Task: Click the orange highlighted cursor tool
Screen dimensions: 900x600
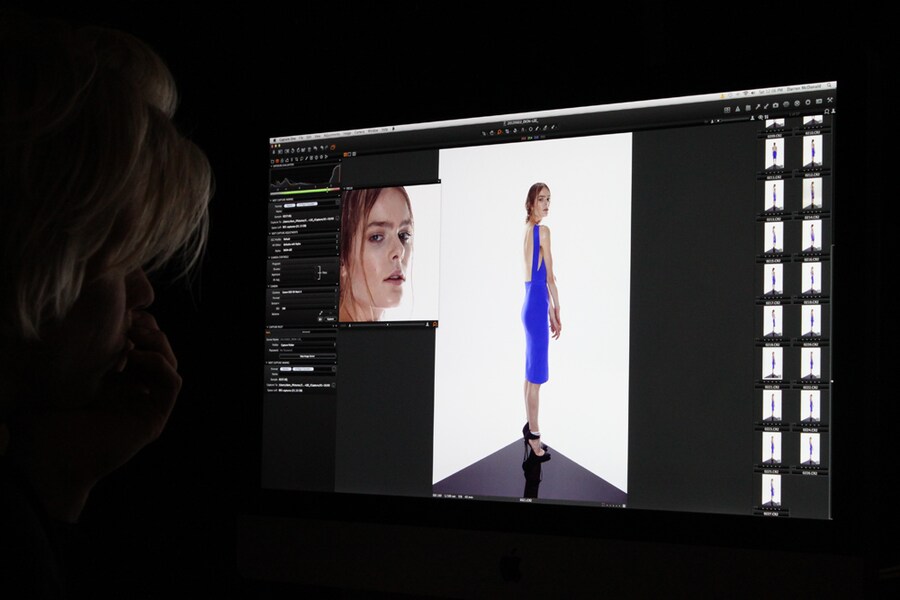Action: tap(499, 132)
